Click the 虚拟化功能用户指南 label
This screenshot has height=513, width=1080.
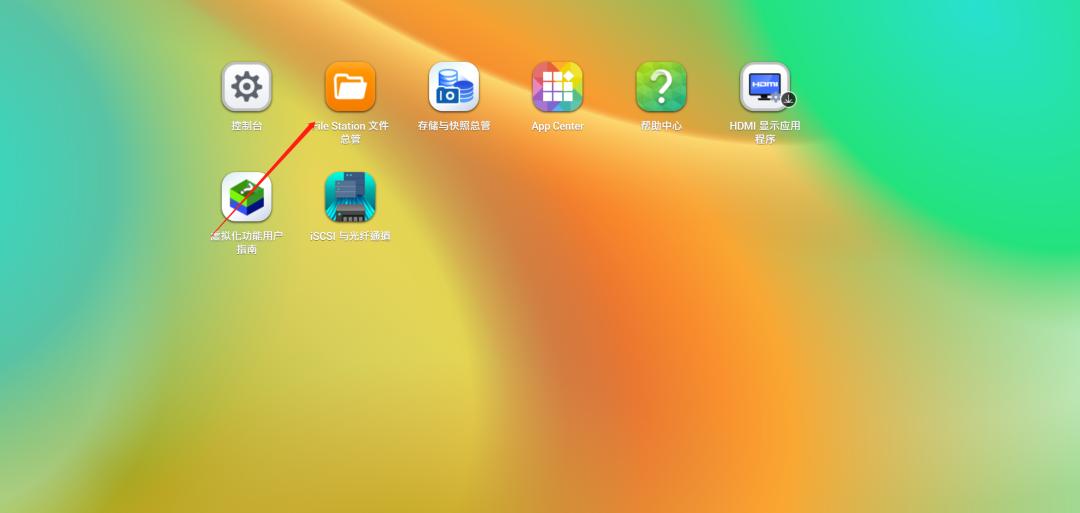coord(247,242)
